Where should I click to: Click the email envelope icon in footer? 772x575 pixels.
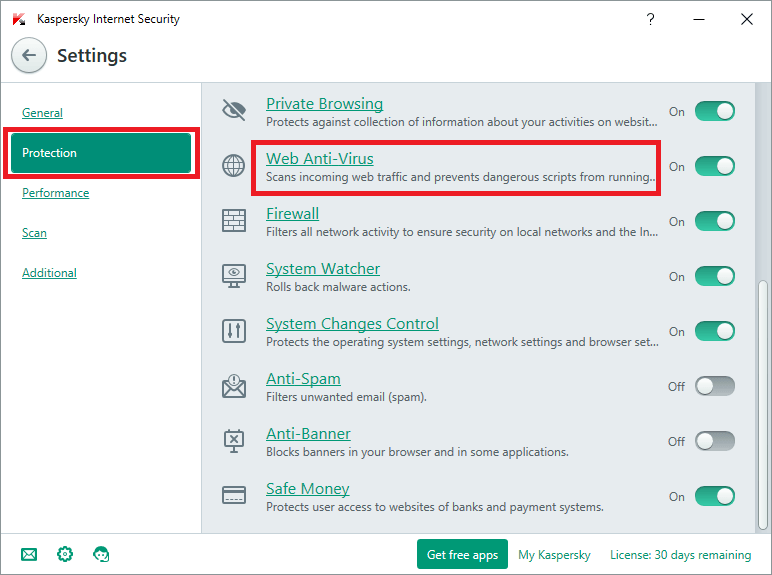(29, 554)
